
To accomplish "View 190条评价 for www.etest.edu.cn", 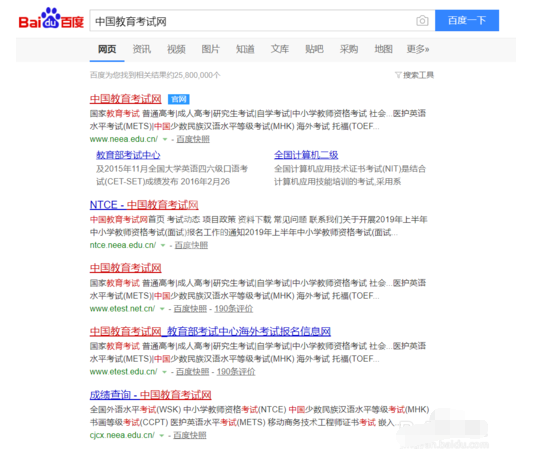I will [236, 372].
